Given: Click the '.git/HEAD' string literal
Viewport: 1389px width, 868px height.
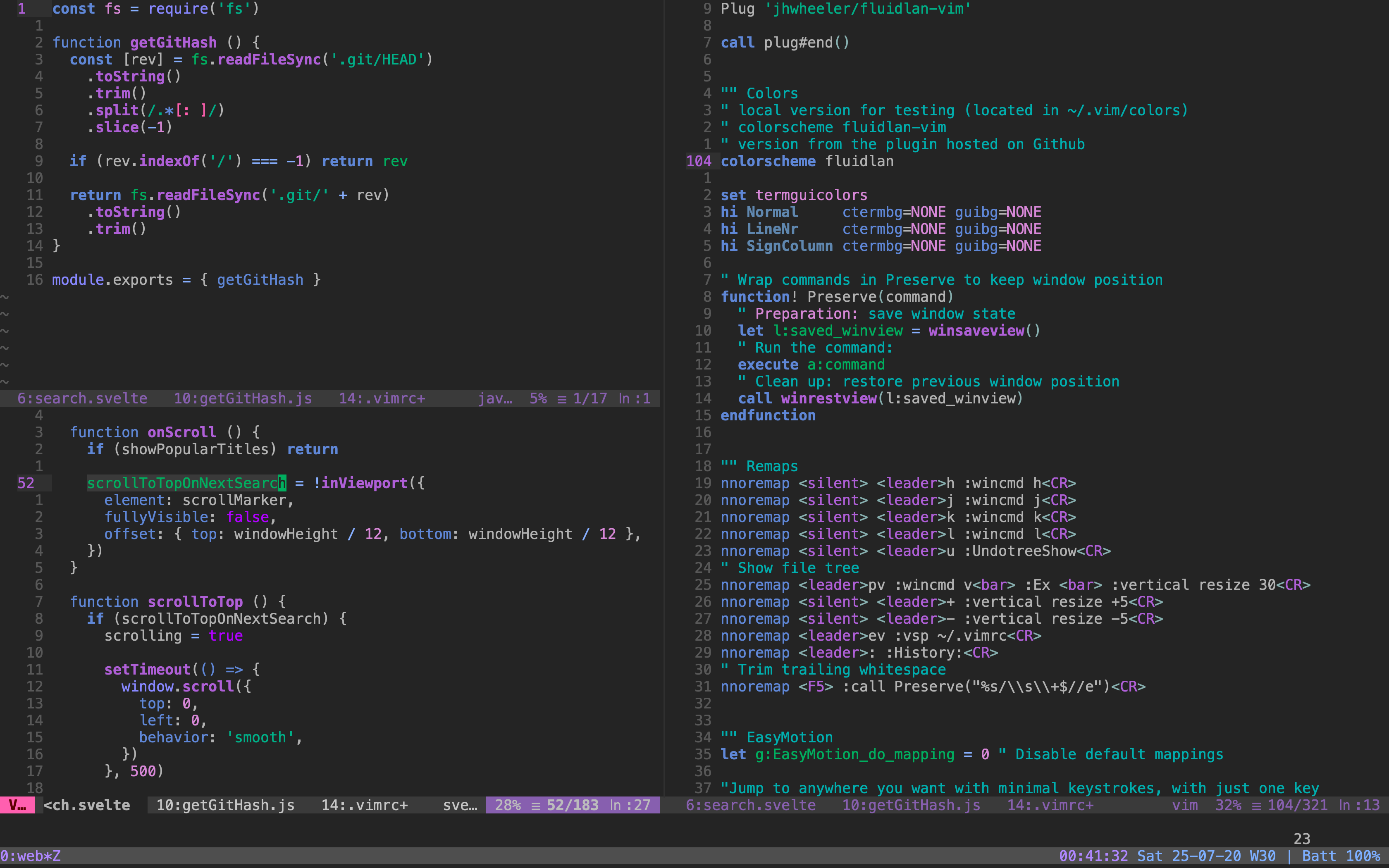Looking at the screenshot, I should pyautogui.click(x=377, y=59).
